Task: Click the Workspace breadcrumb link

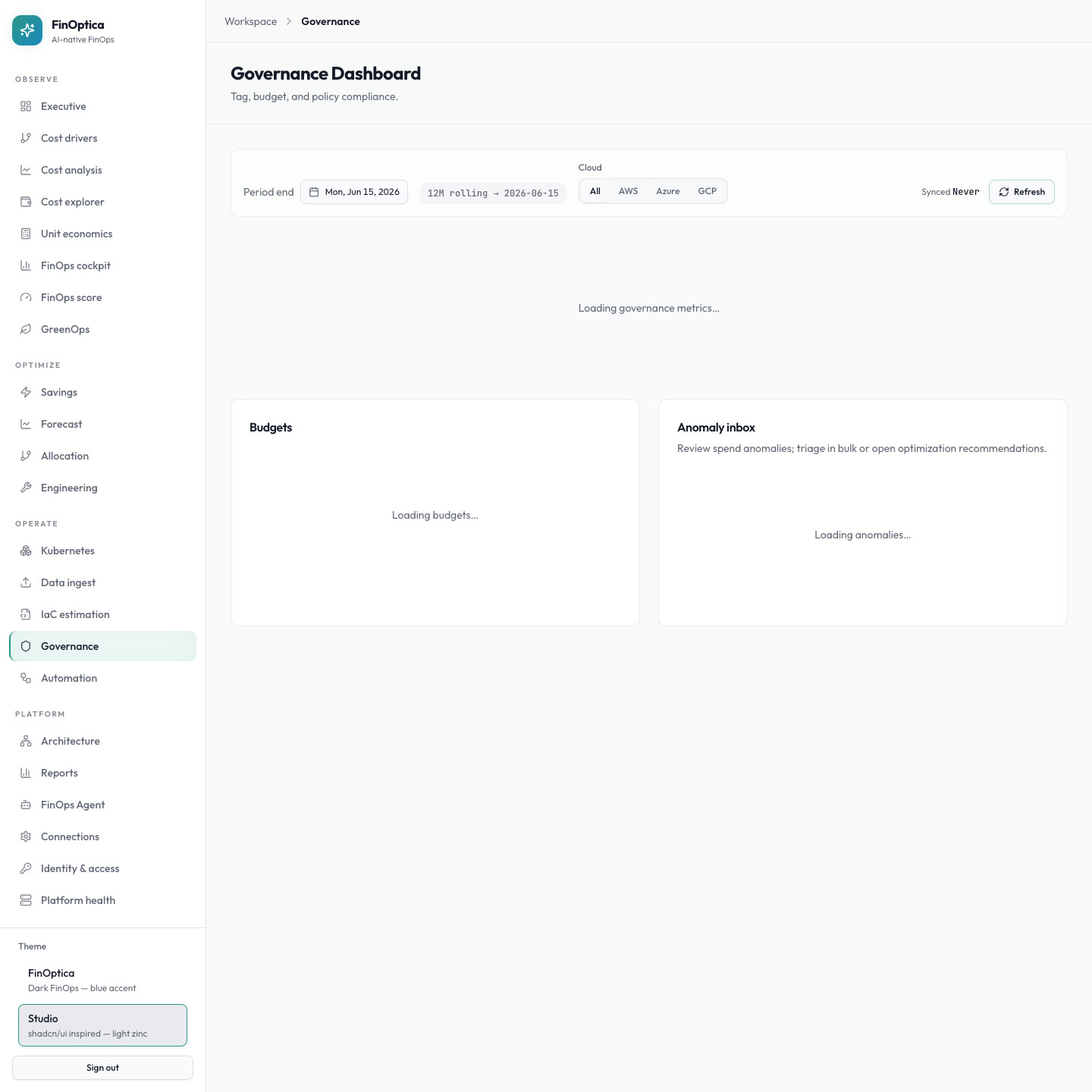Action: click(250, 21)
